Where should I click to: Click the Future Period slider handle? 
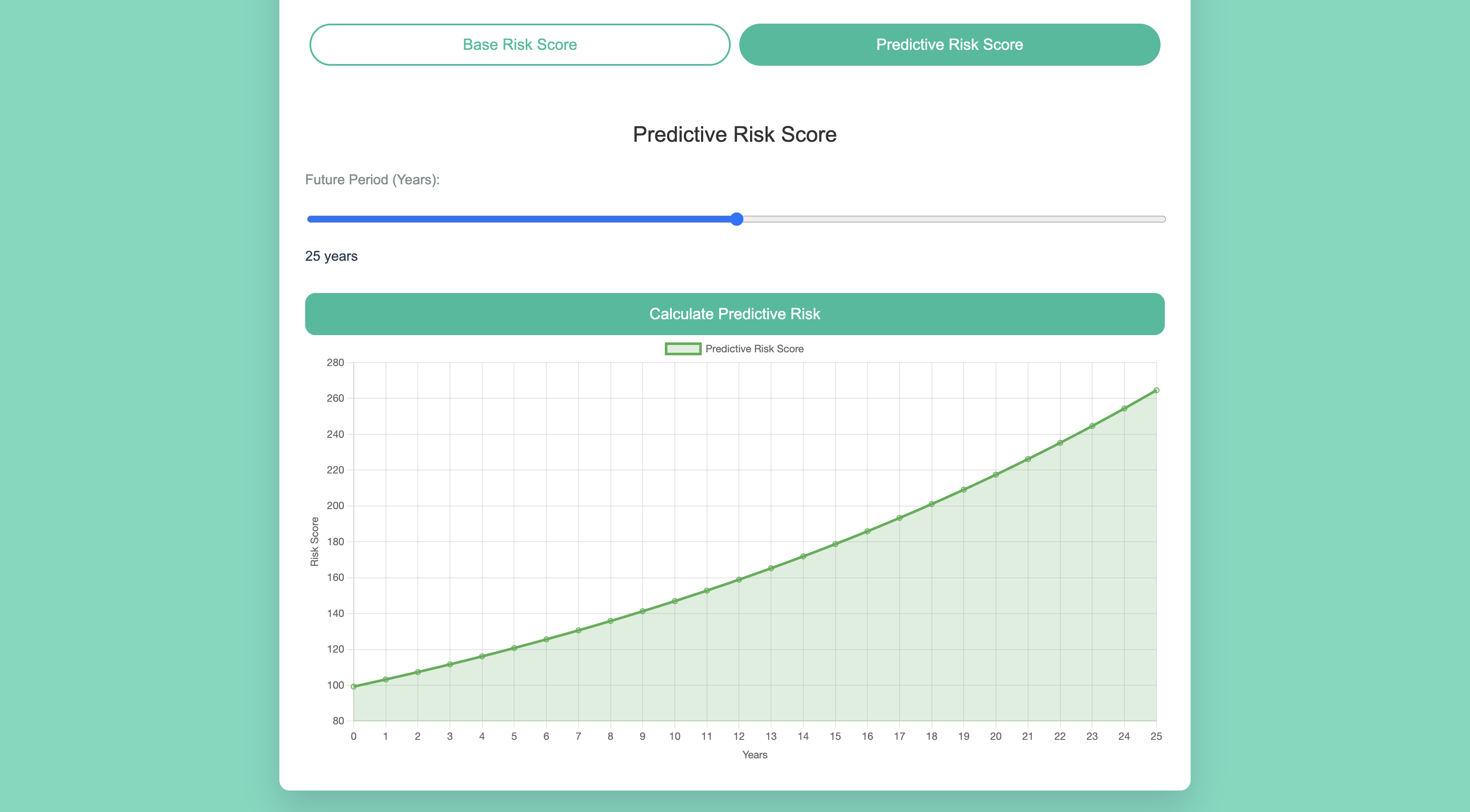pyautogui.click(x=737, y=219)
